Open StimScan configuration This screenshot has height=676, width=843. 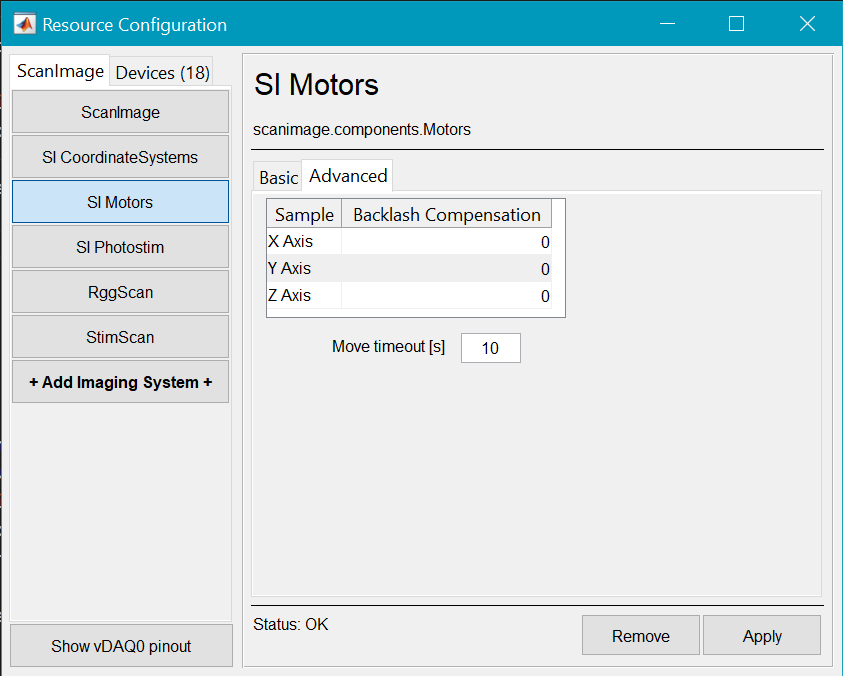120,337
